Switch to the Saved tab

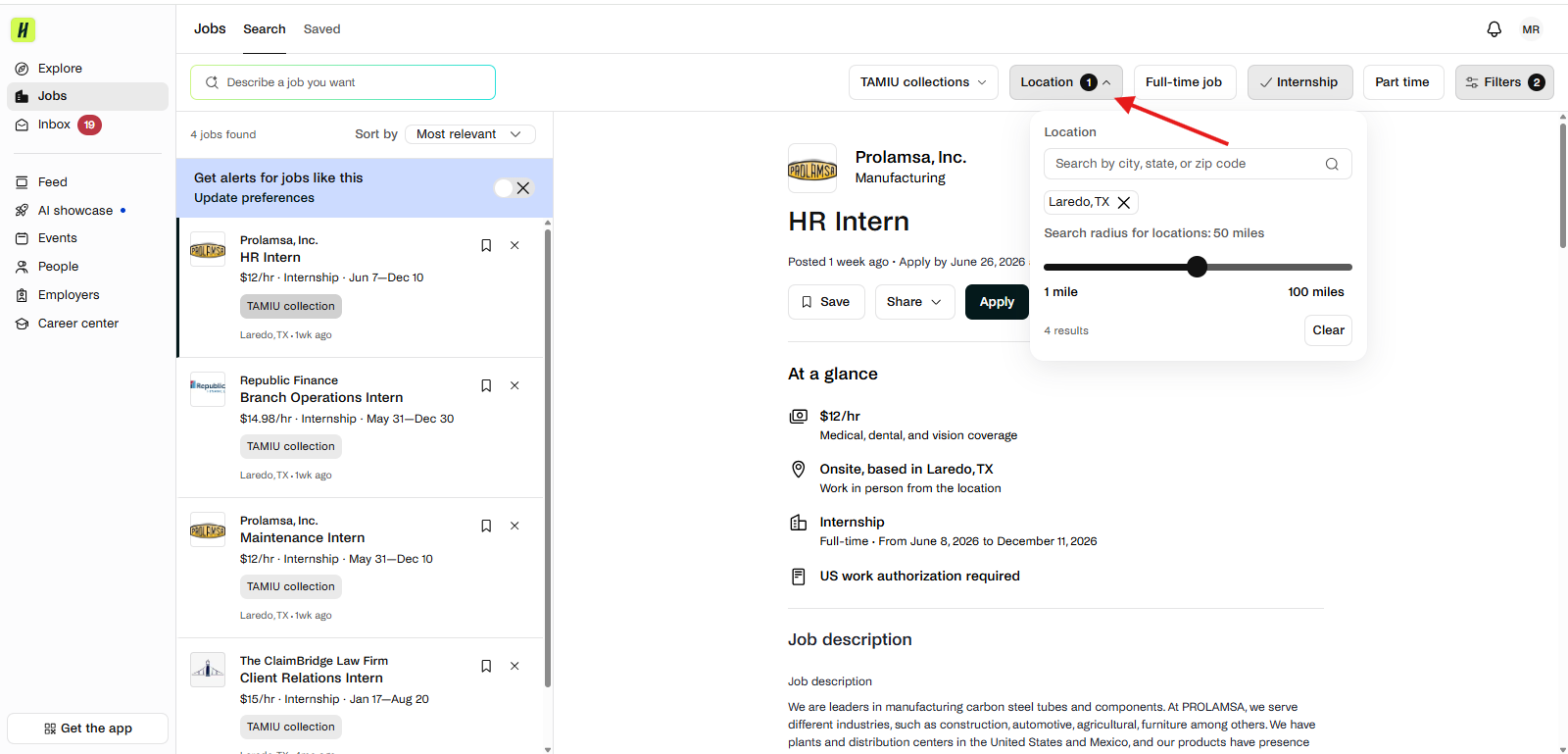321,29
